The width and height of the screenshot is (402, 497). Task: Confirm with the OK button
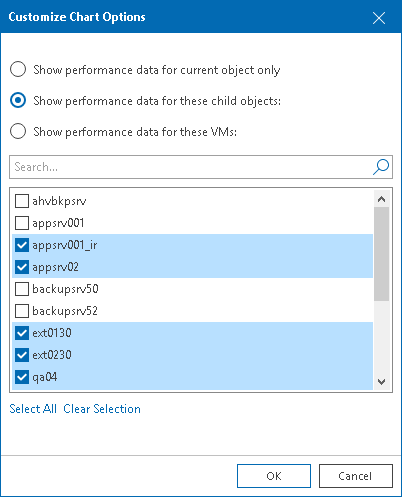pyautogui.click(x=274, y=476)
